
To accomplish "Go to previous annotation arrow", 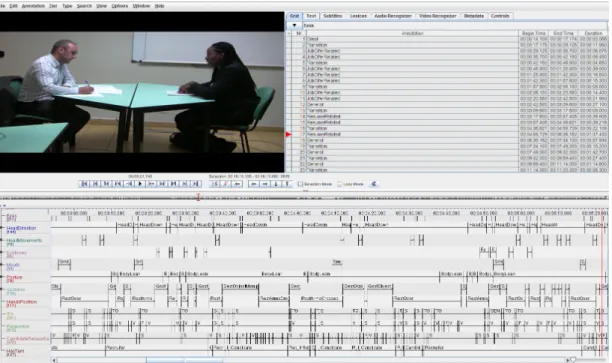I will pyautogui.click(x=254, y=184).
